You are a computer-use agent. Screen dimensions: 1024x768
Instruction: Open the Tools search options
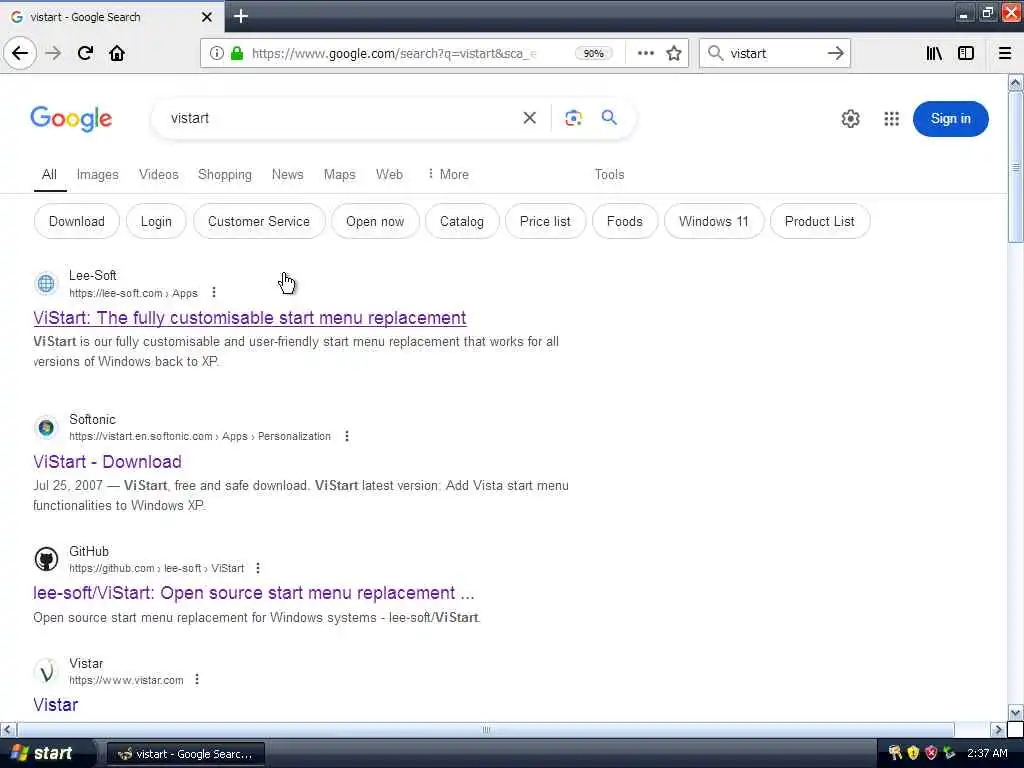(609, 174)
